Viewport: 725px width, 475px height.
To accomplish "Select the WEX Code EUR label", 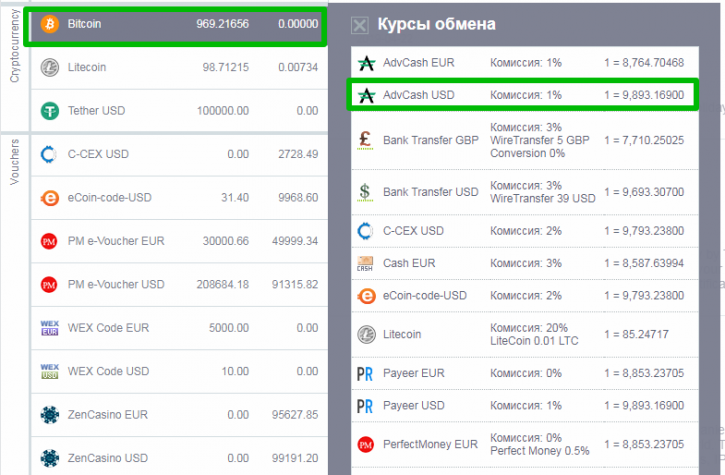I will coord(108,328).
